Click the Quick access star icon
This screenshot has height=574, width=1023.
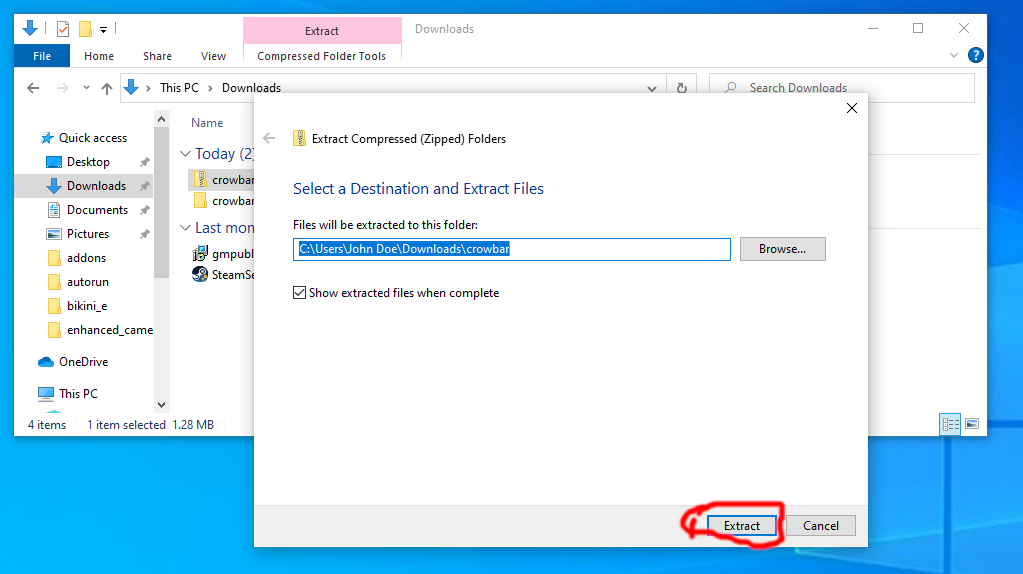[46, 138]
